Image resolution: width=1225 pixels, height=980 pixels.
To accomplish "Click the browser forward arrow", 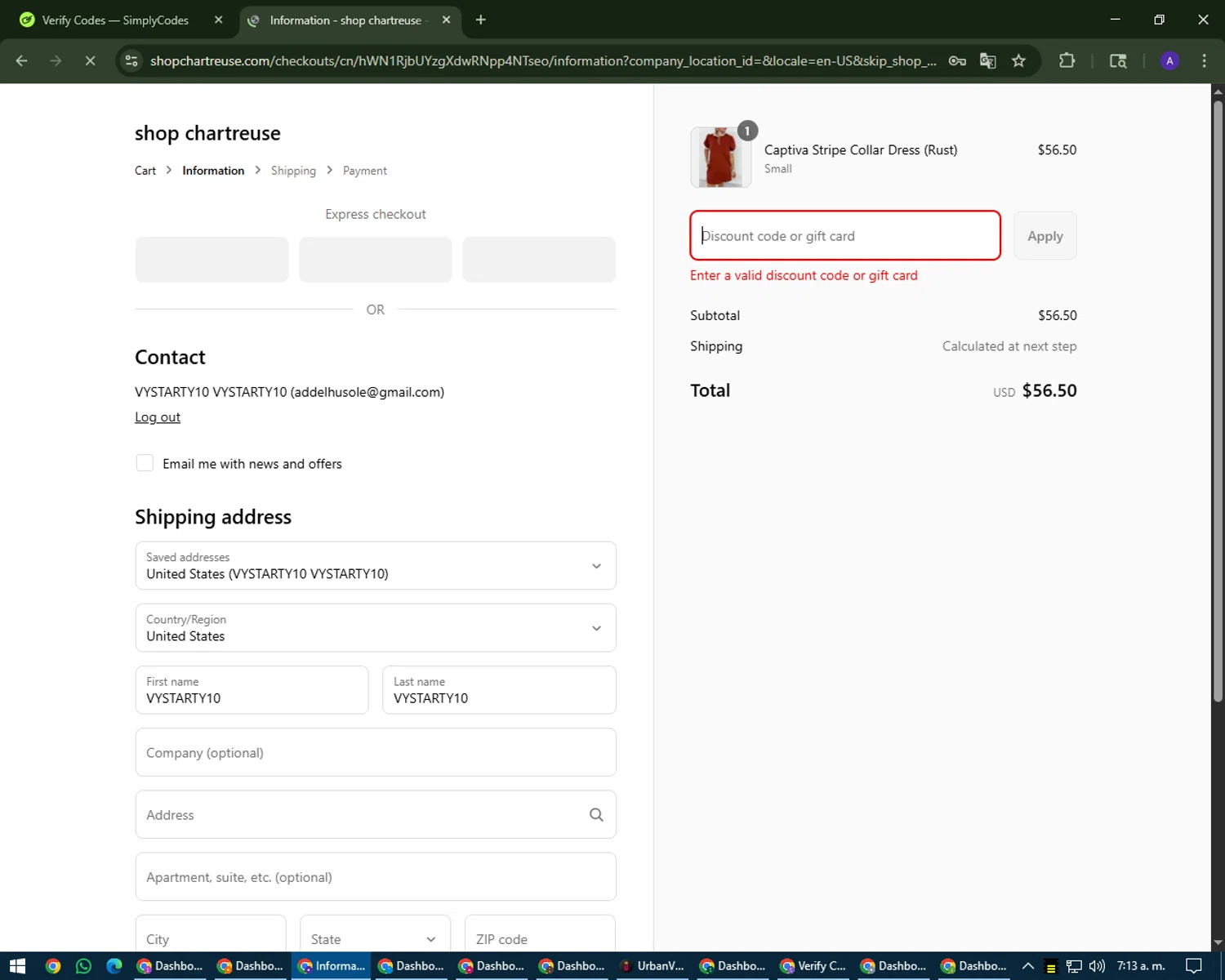I will coord(56,60).
